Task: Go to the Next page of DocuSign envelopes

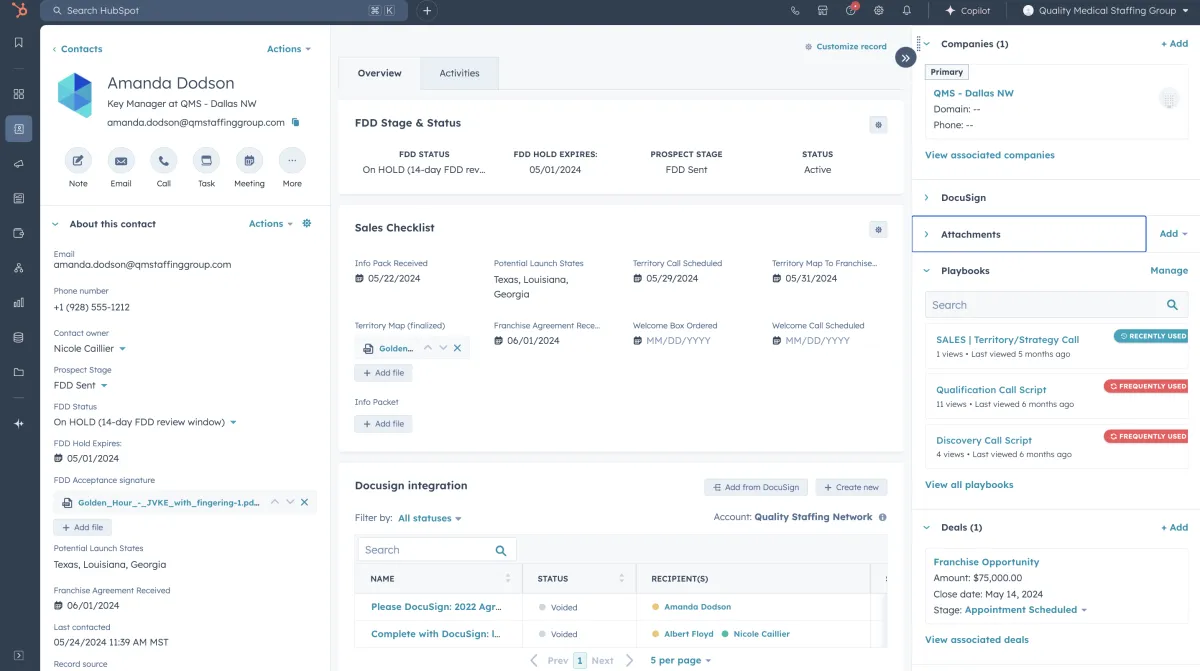Action: [x=612, y=660]
